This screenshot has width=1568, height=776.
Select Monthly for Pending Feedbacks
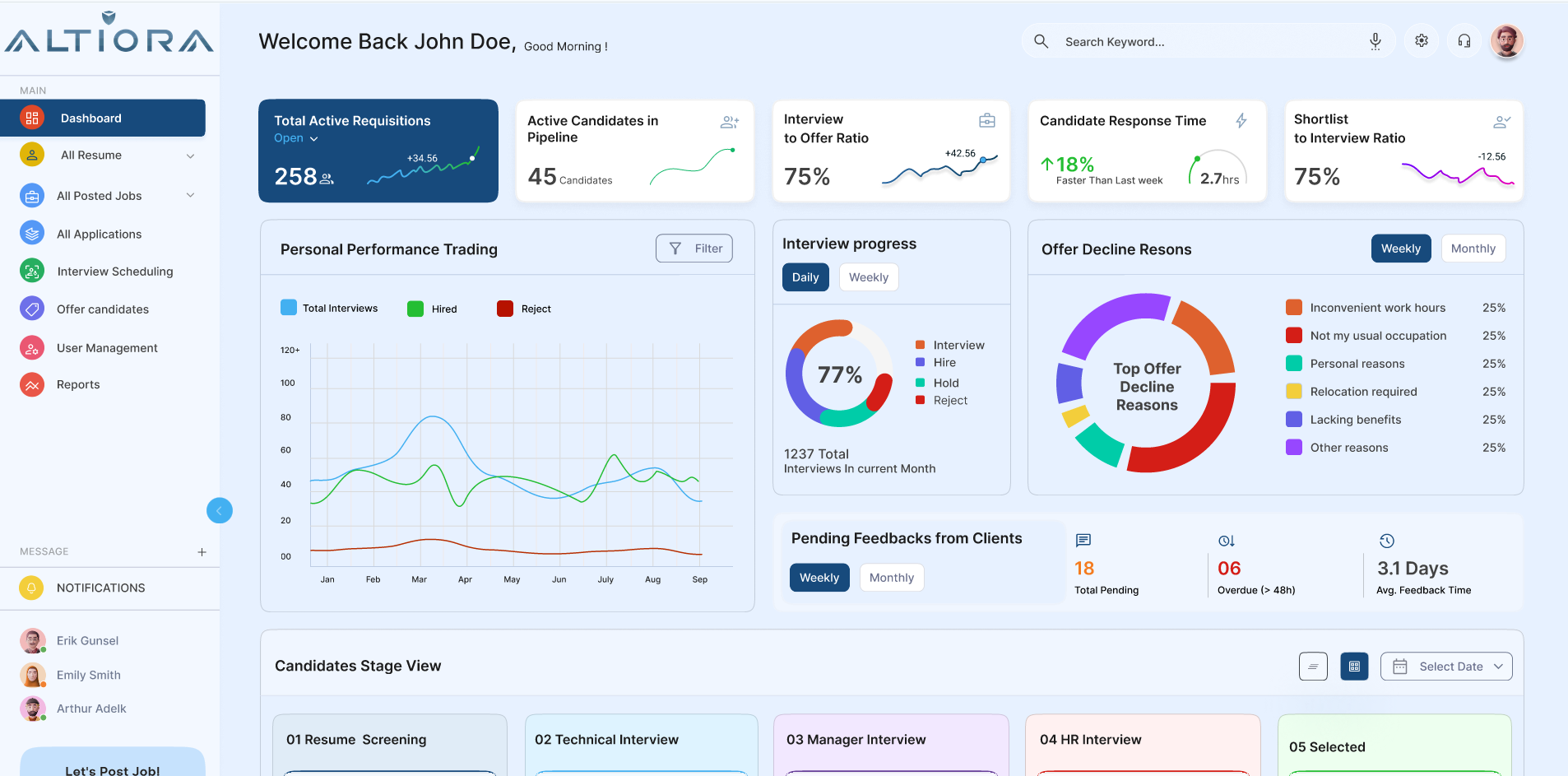pos(892,578)
